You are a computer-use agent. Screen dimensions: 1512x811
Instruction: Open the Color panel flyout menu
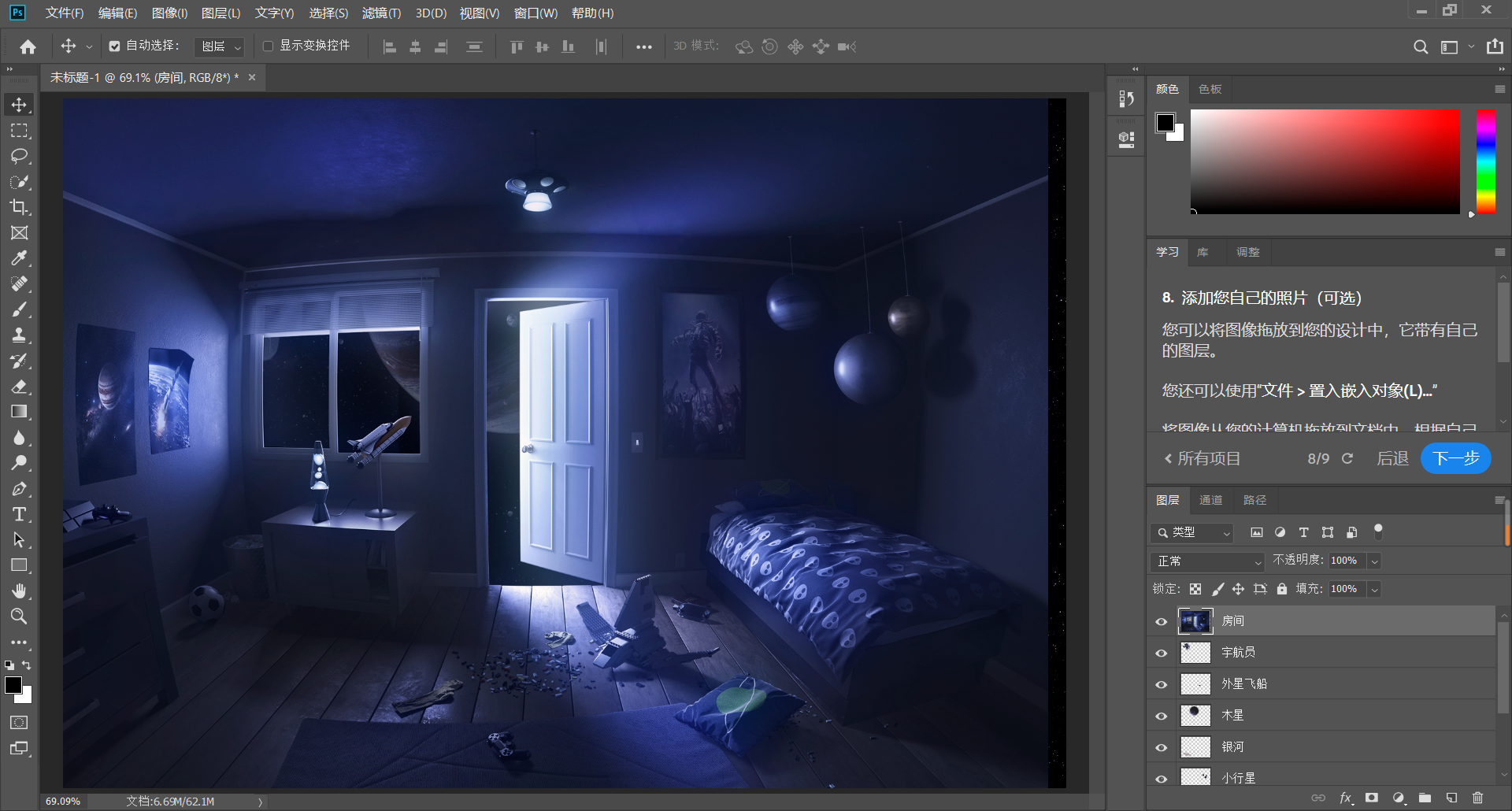(1499, 89)
